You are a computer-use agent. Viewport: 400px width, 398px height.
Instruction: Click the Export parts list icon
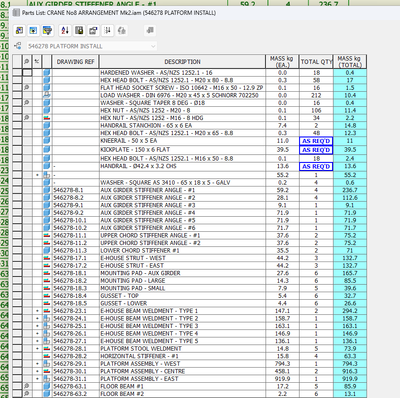79,31
